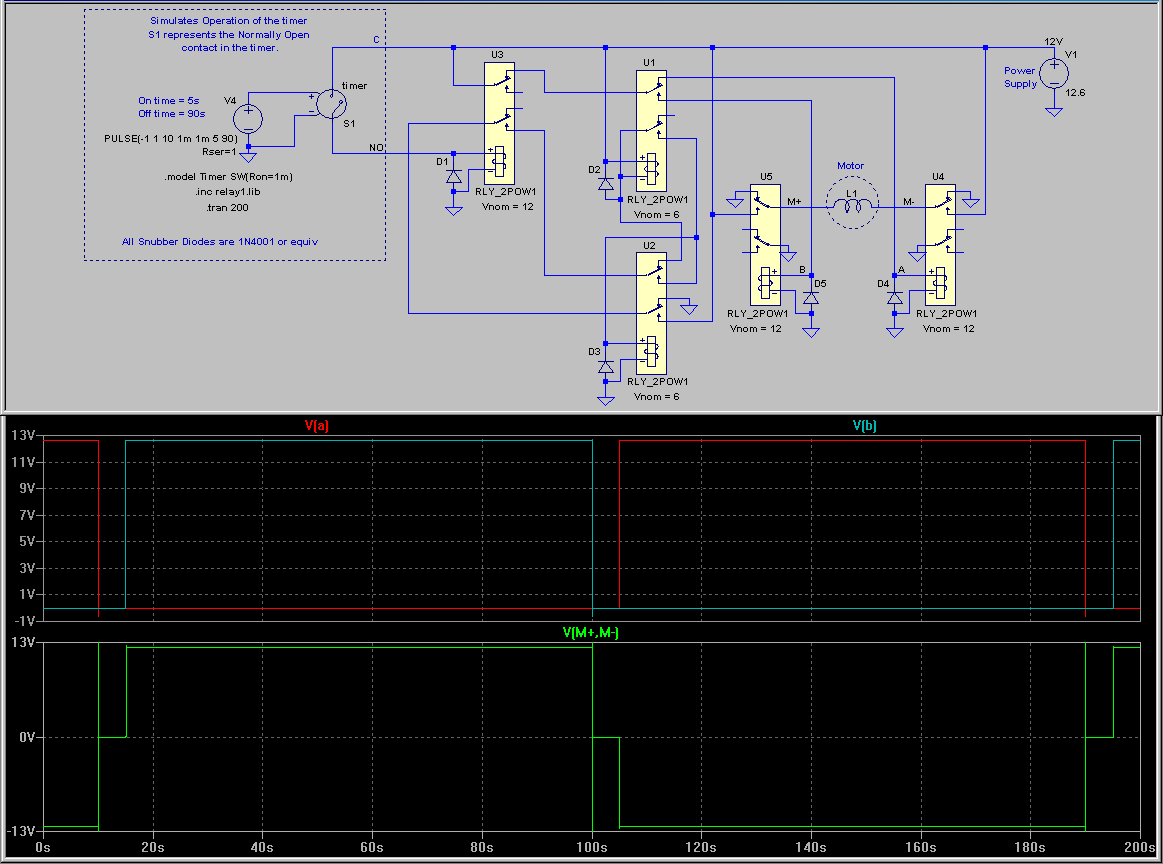Select diode D2 symbol
Screen dimensions: 1163x864
[606, 183]
